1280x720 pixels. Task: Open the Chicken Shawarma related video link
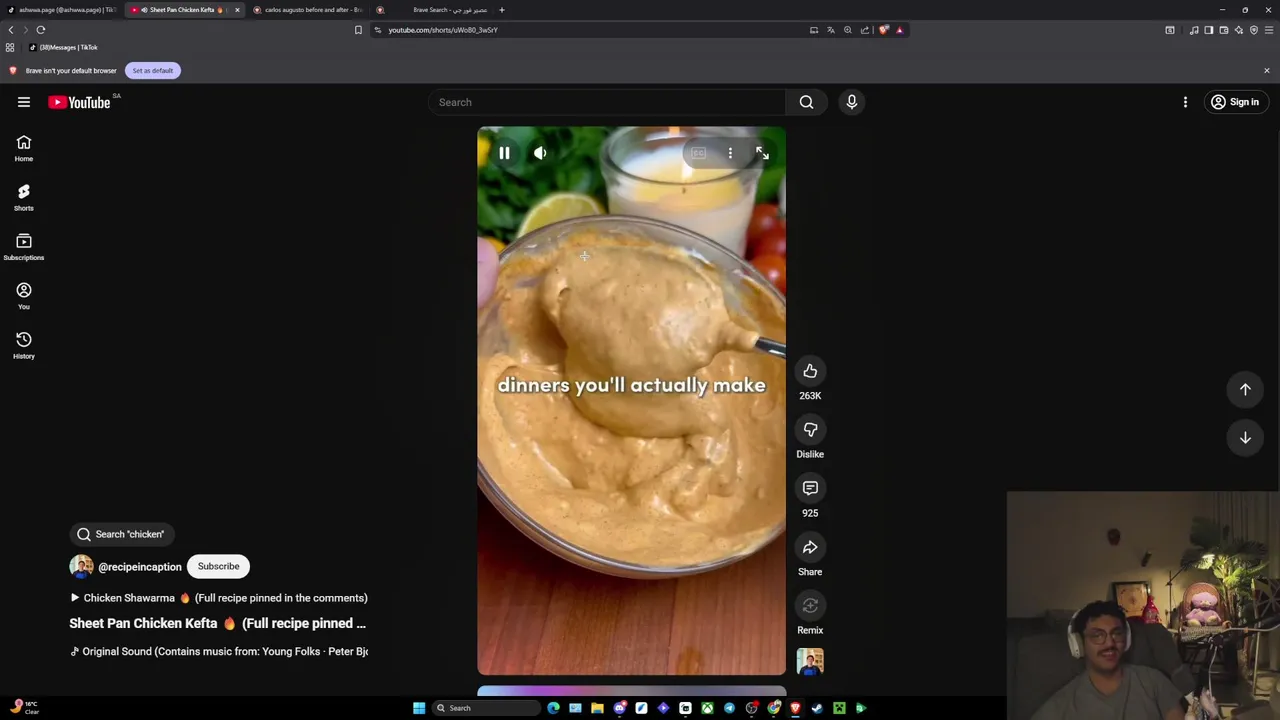[x=219, y=598]
